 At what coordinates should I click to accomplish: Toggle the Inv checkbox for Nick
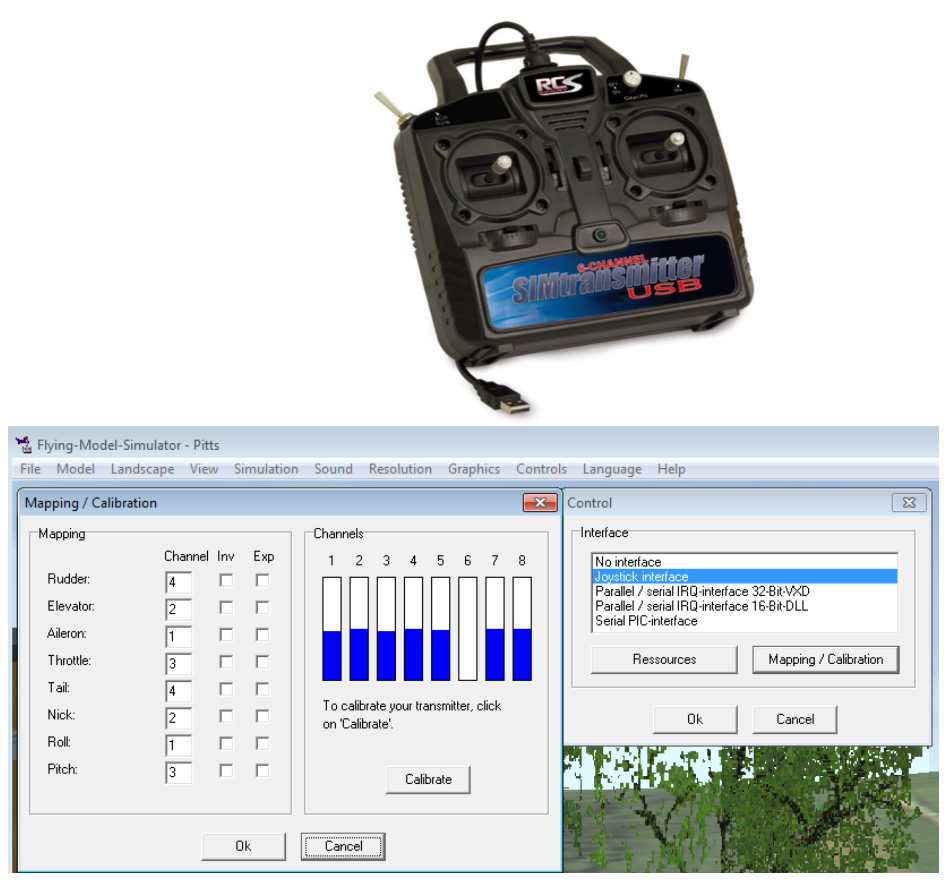[226, 716]
